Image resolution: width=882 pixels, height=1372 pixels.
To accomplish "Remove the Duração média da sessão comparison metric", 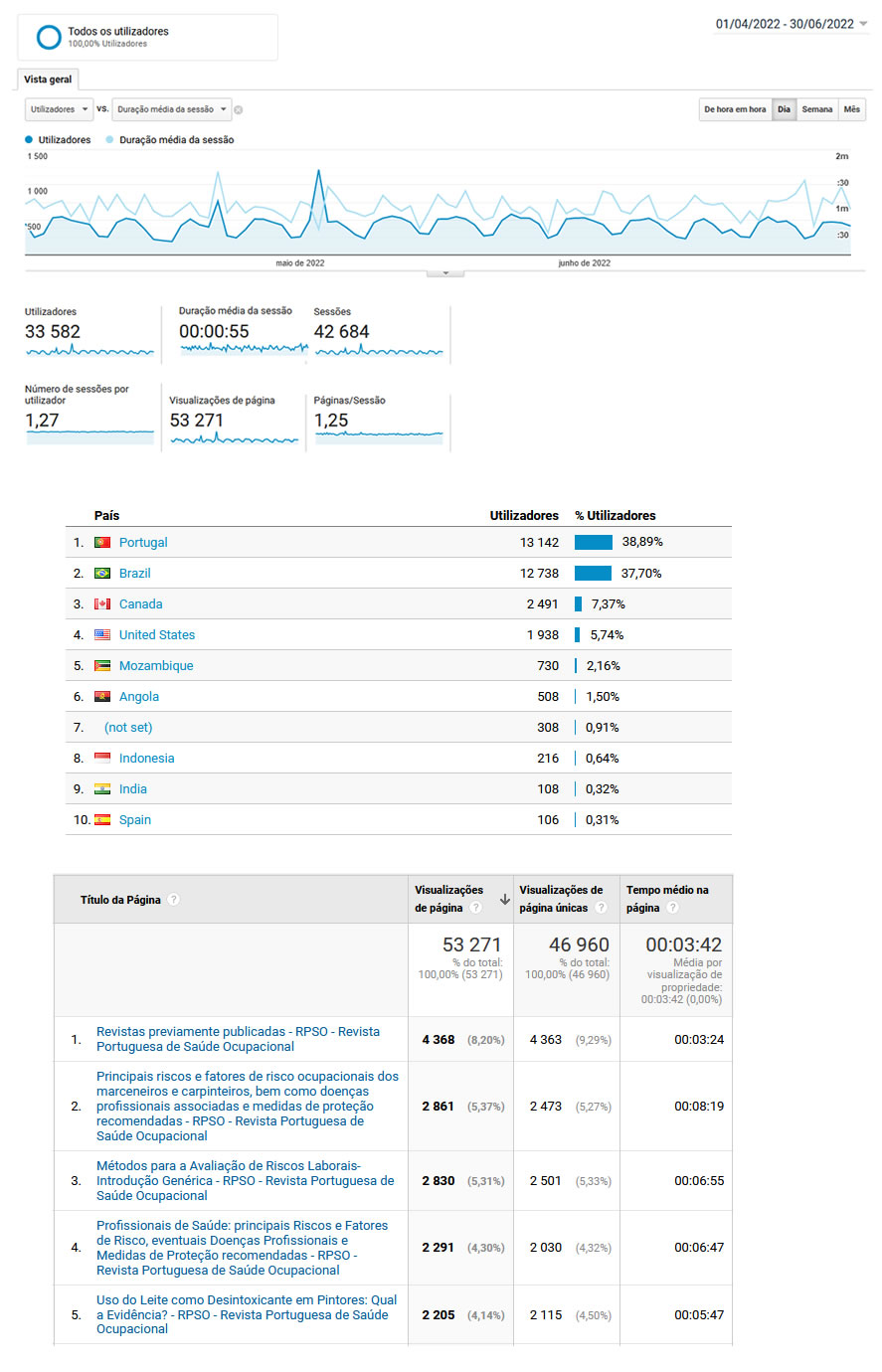I will 239,109.
